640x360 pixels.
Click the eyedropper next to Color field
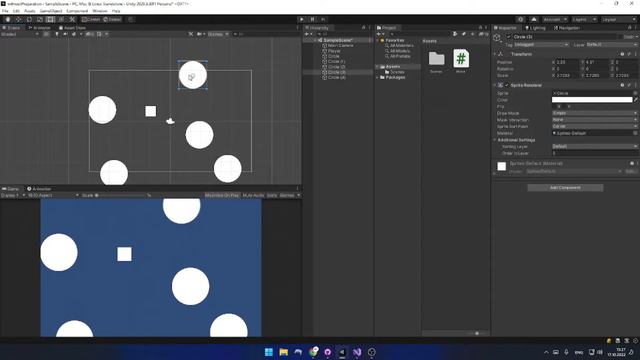(x=636, y=100)
